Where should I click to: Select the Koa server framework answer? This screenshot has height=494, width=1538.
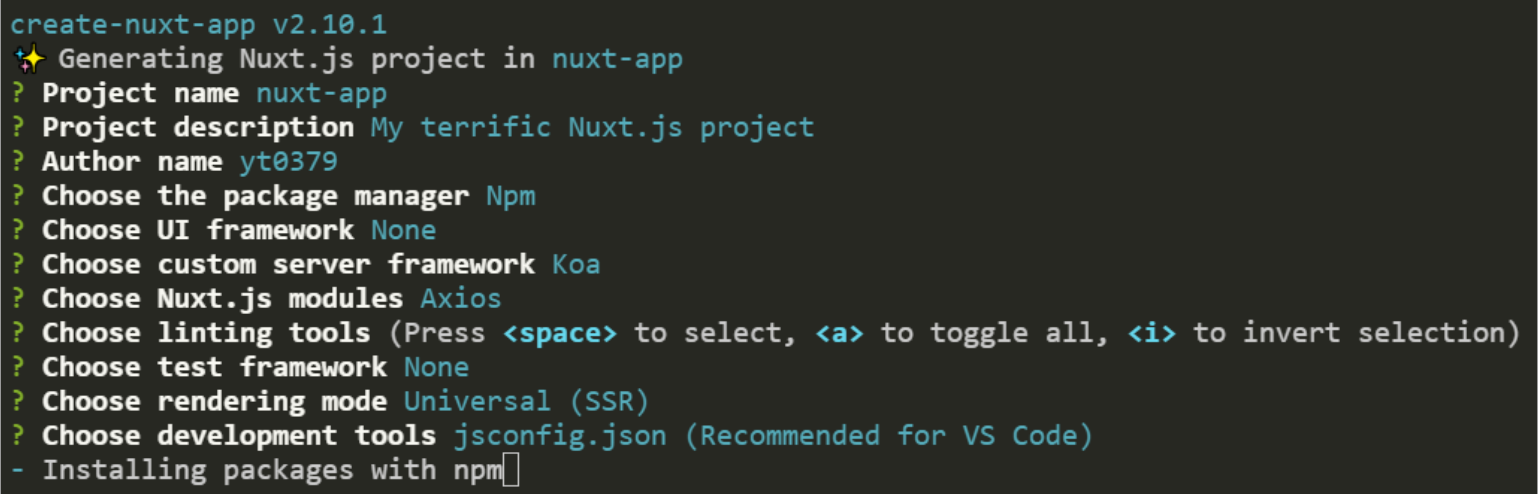(576, 265)
